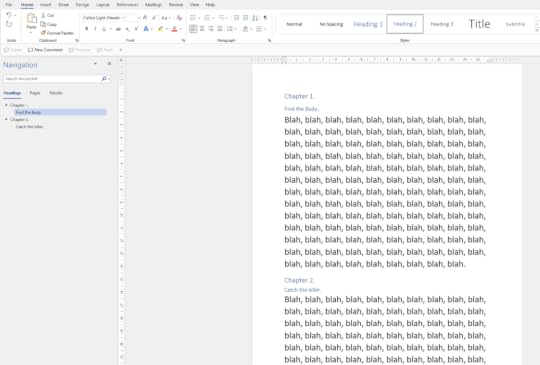Image resolution: width=540 pixels, height=365 pixels.
Task: Close the Navigation pane
Action: (x=109, y=64)
